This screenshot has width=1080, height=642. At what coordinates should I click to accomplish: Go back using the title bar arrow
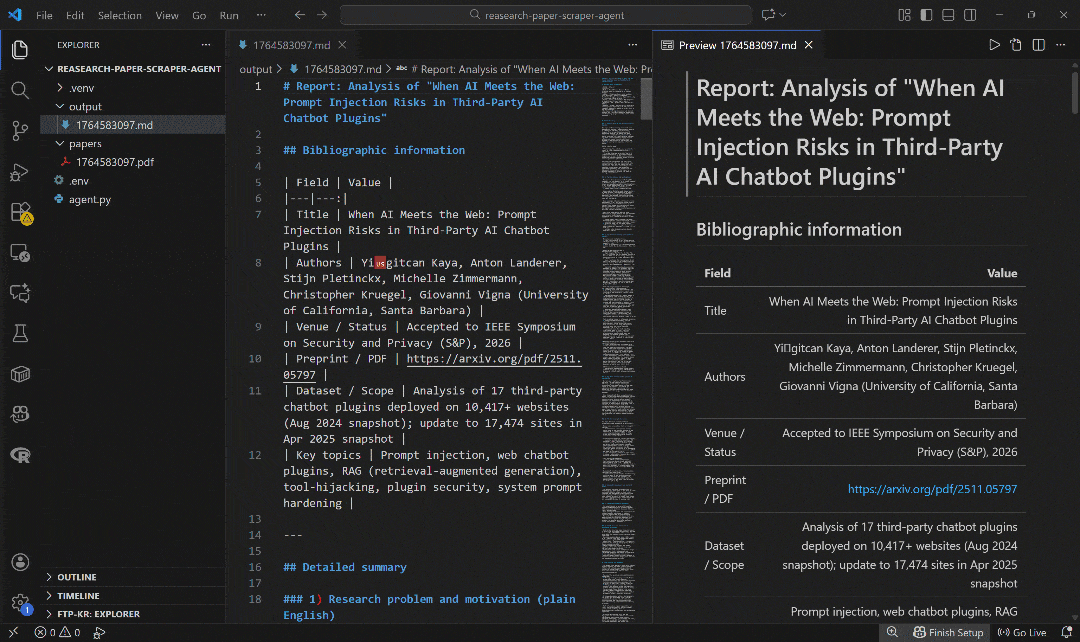coord(300,14)
